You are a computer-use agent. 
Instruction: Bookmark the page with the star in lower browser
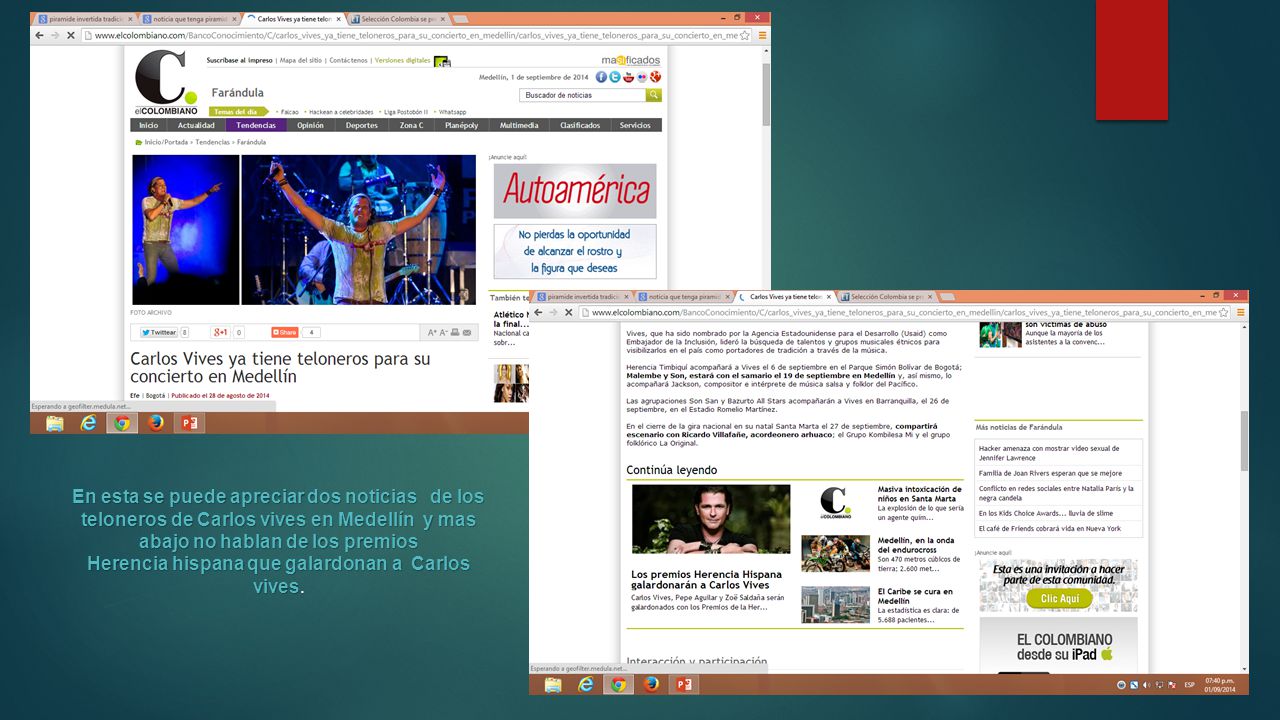tap(1224, 312)
